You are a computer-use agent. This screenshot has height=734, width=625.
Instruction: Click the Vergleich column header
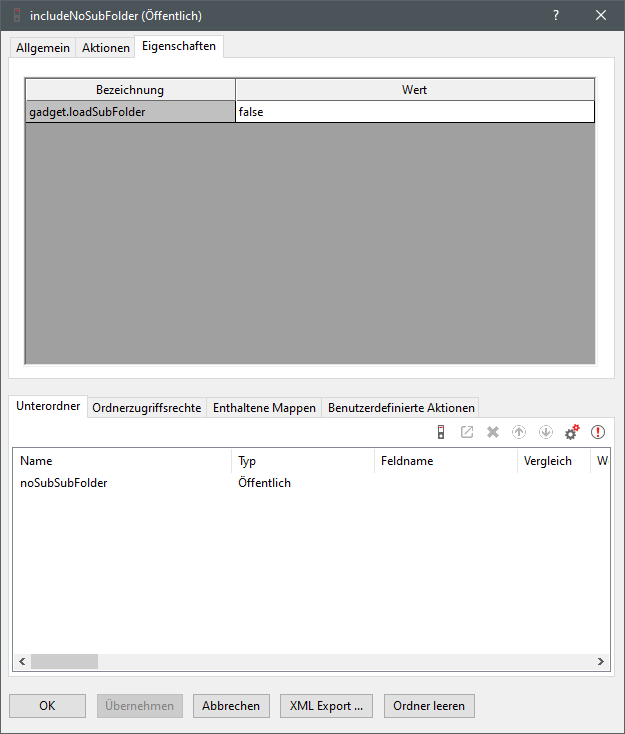point(553,461)
